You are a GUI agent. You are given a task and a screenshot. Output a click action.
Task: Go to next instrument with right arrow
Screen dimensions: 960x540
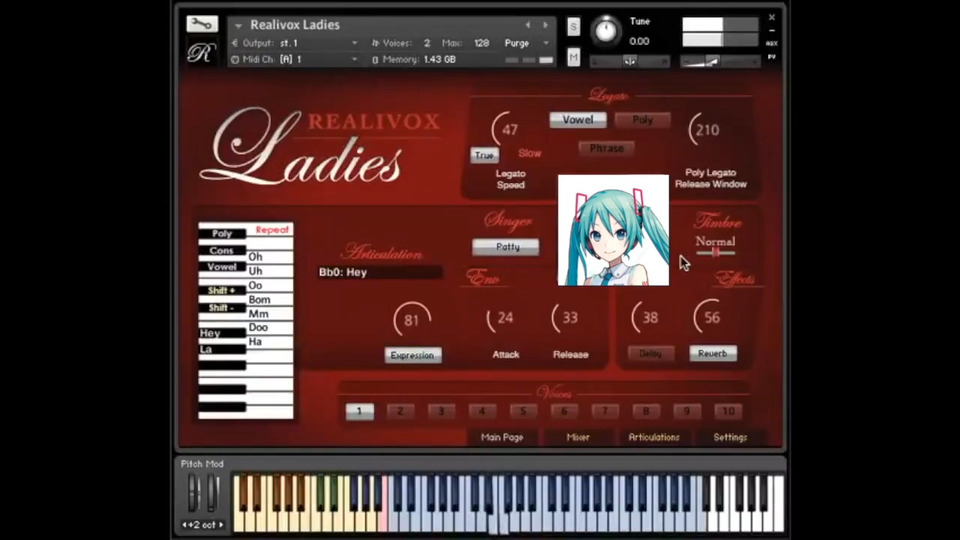[x=546, y=25]
